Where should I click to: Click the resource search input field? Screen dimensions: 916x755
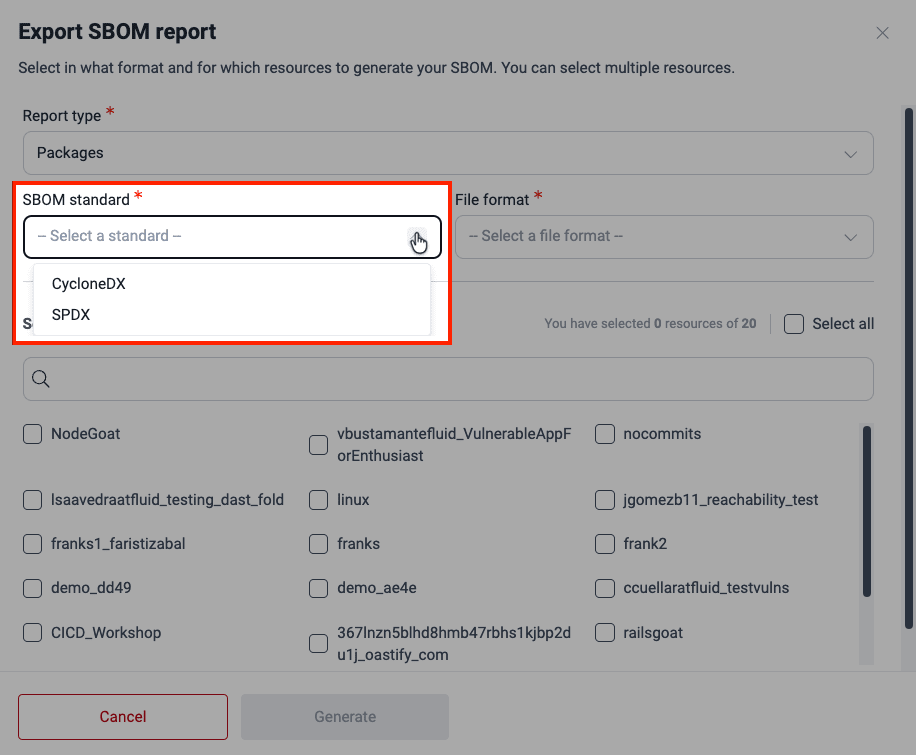(448, 379)
